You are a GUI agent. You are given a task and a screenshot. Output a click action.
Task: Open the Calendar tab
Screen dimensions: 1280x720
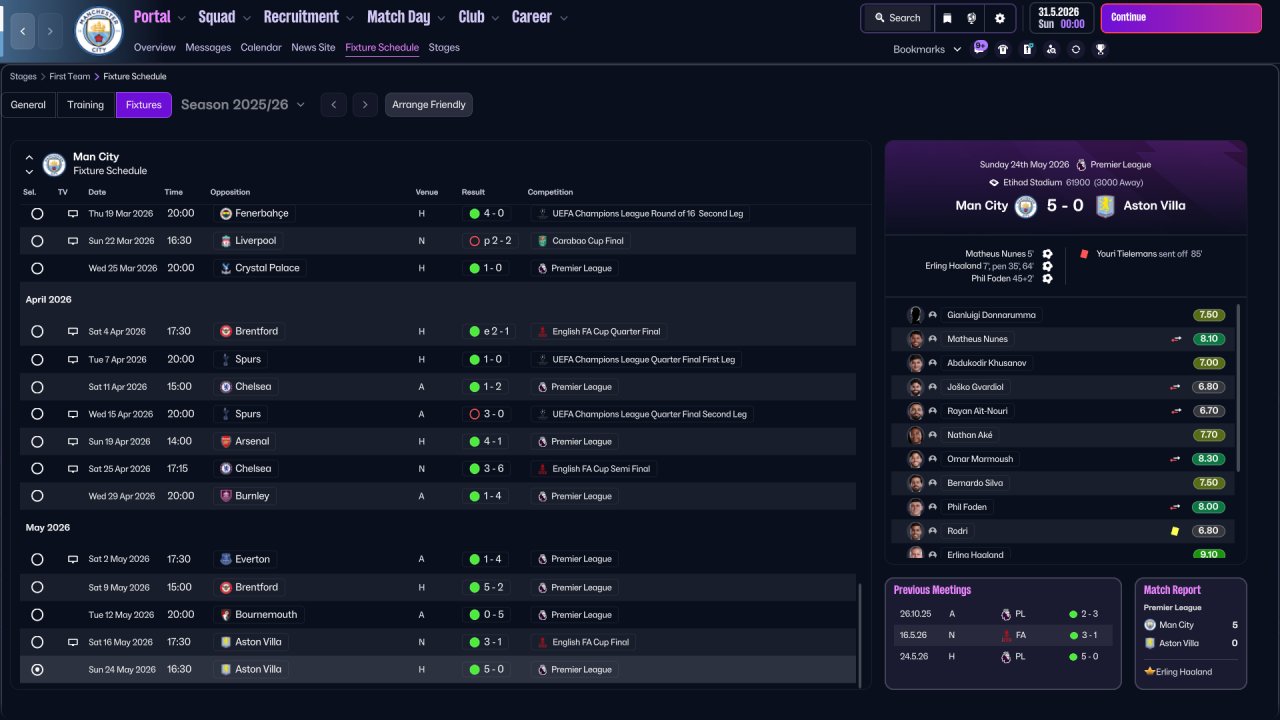tap(261, 47)
